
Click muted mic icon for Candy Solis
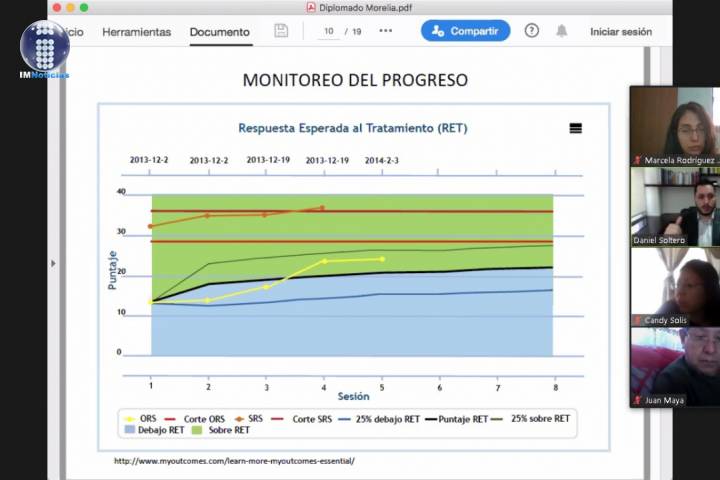[637, 321]
